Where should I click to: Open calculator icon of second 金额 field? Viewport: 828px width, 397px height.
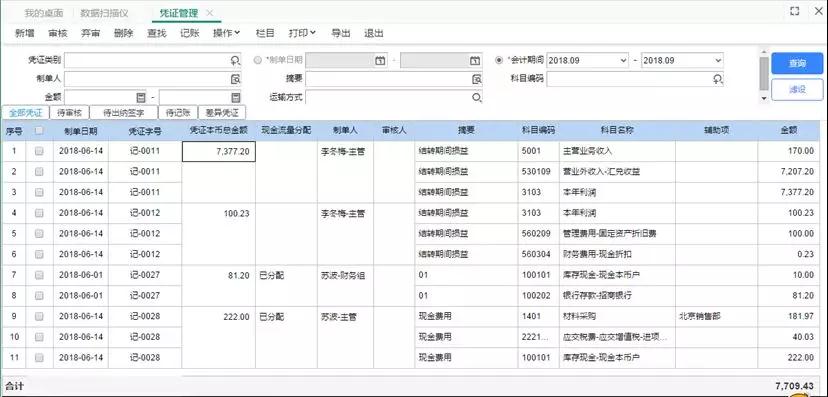[236, 98]
